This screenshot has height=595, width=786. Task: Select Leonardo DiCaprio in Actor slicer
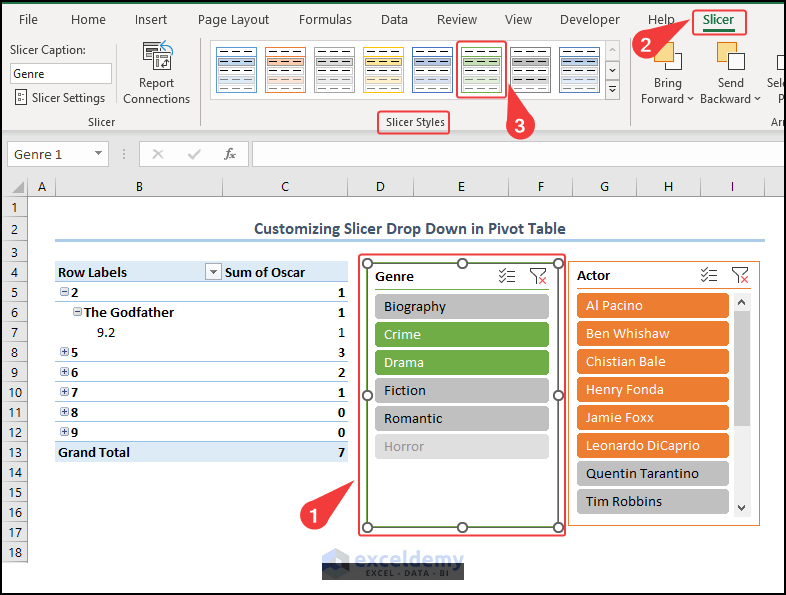pyautogui.click(x=653, y=446)
